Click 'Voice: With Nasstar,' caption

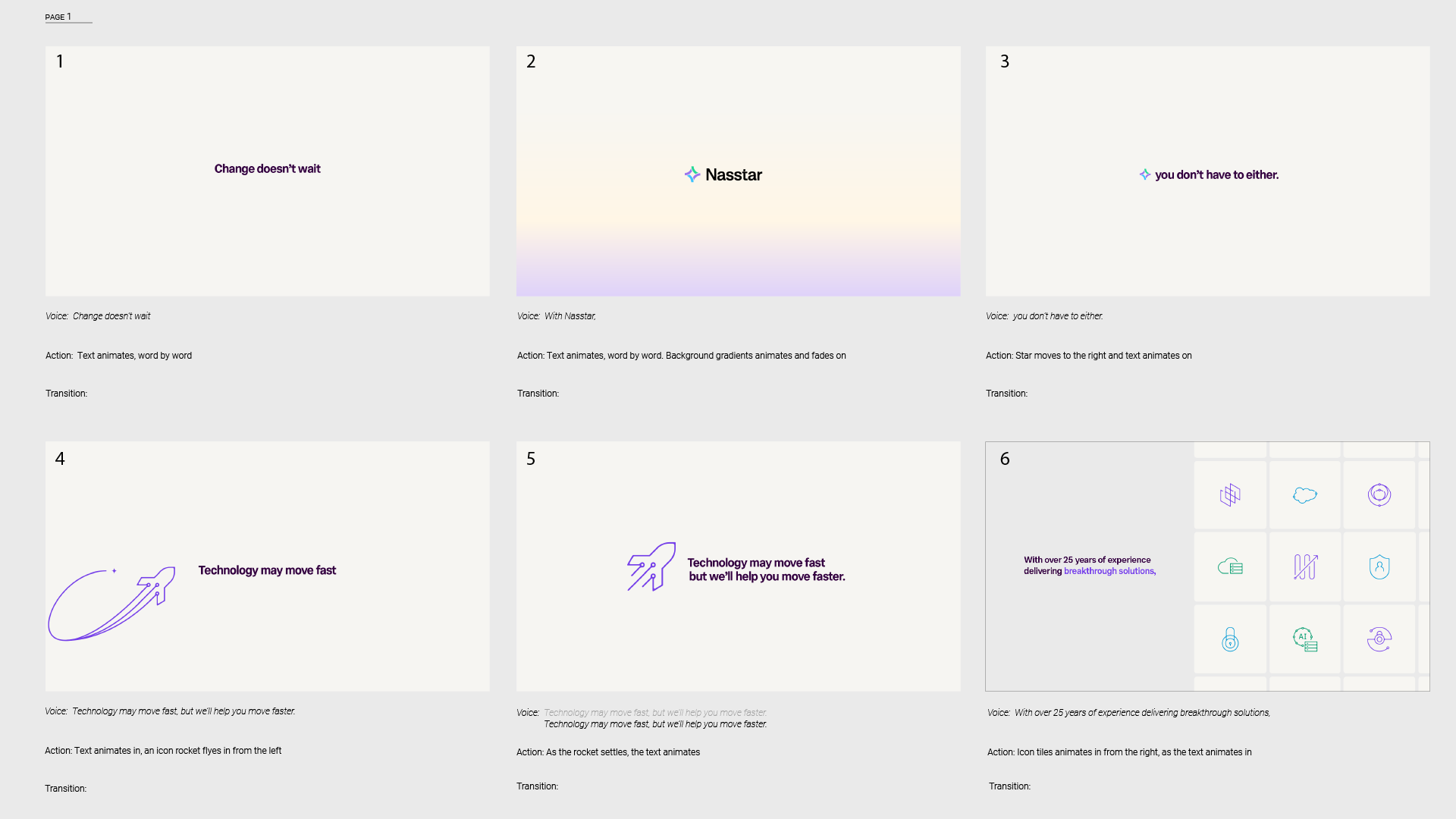557,316
